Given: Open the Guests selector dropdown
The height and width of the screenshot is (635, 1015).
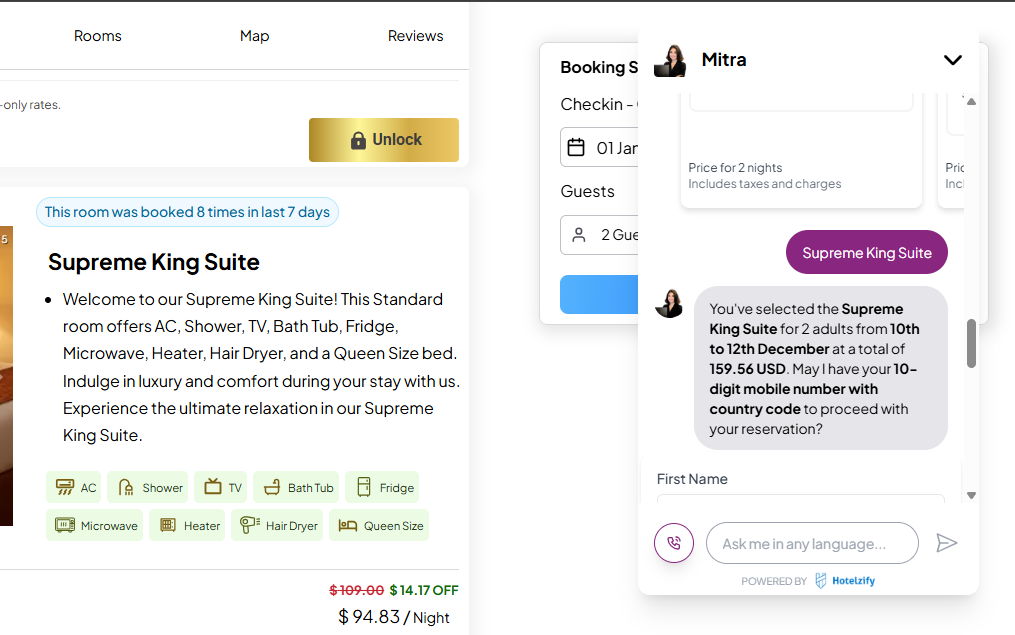Looking at the screenshot, I should click(x=600, y=235).
